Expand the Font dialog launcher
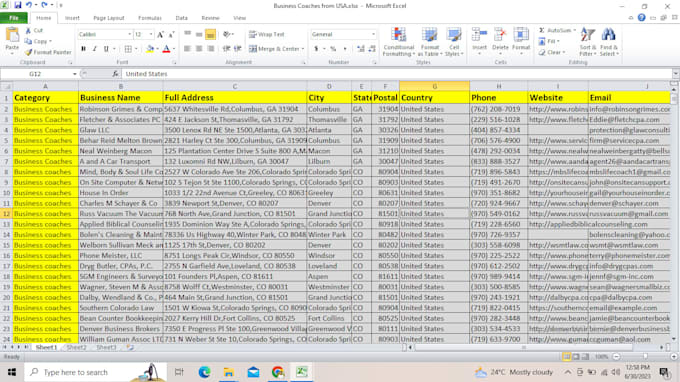Screen dimensions: 680x382 174,63
